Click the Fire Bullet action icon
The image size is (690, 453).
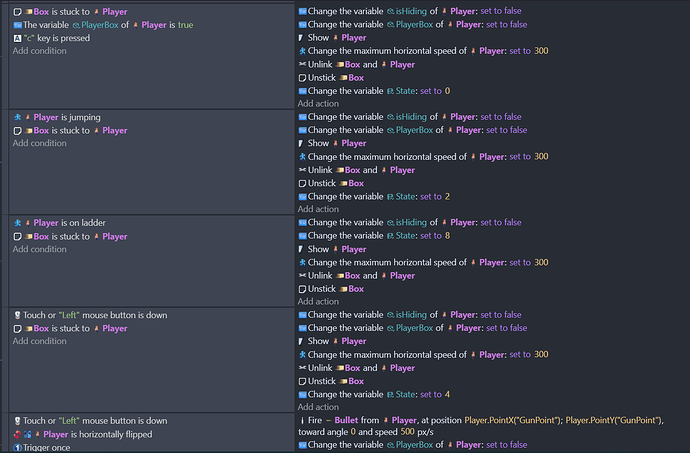coord(303,421)
